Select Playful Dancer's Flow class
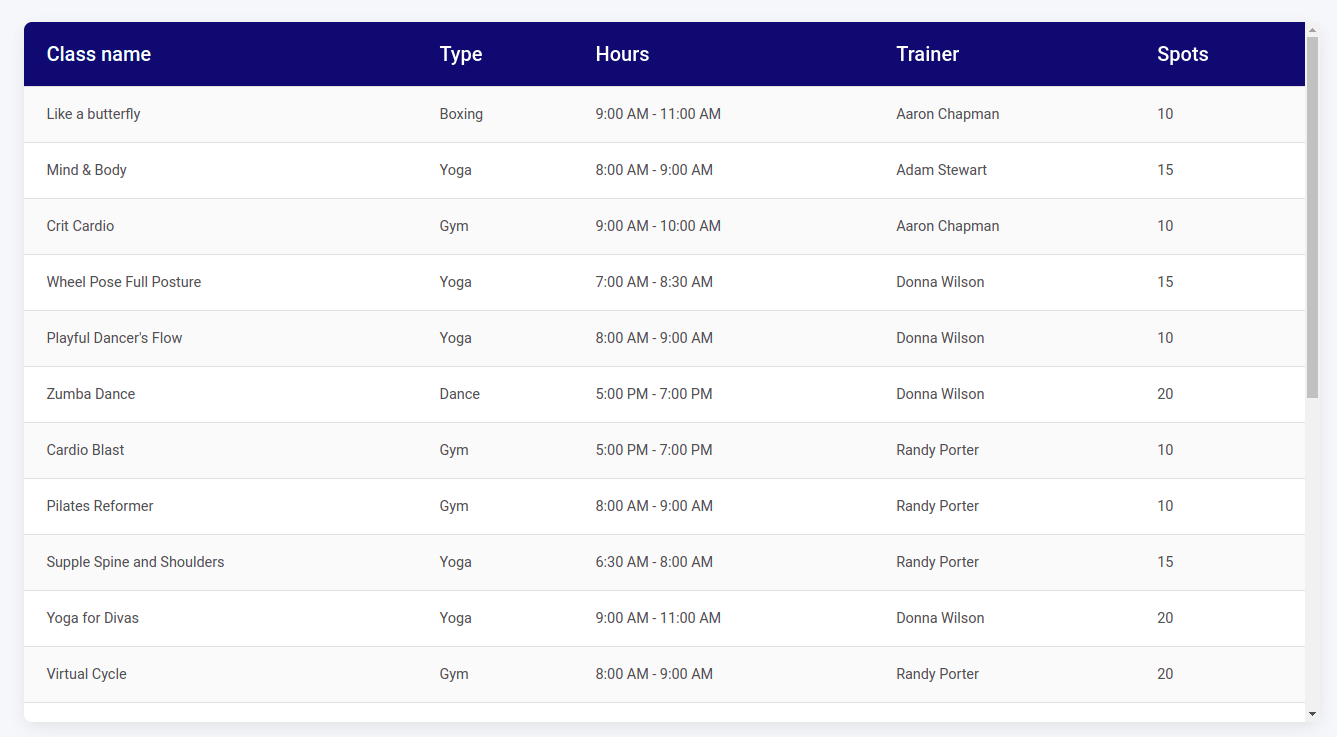The image size is (1337, 737). click(115, 338)
